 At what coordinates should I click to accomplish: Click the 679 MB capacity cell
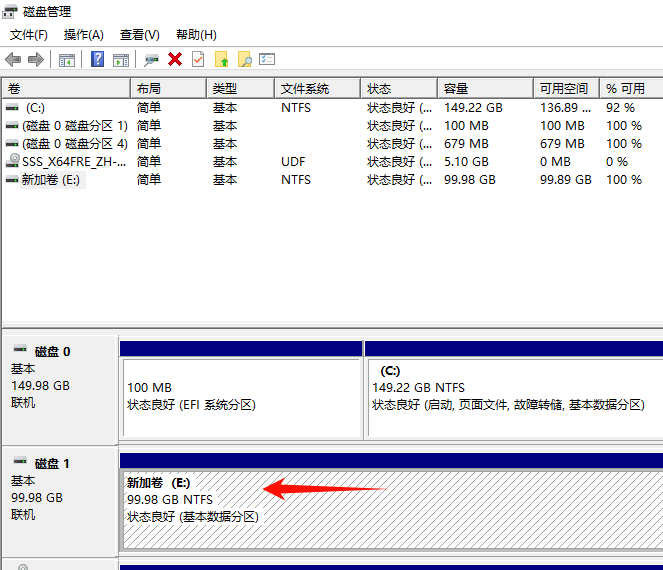point(466,144)
